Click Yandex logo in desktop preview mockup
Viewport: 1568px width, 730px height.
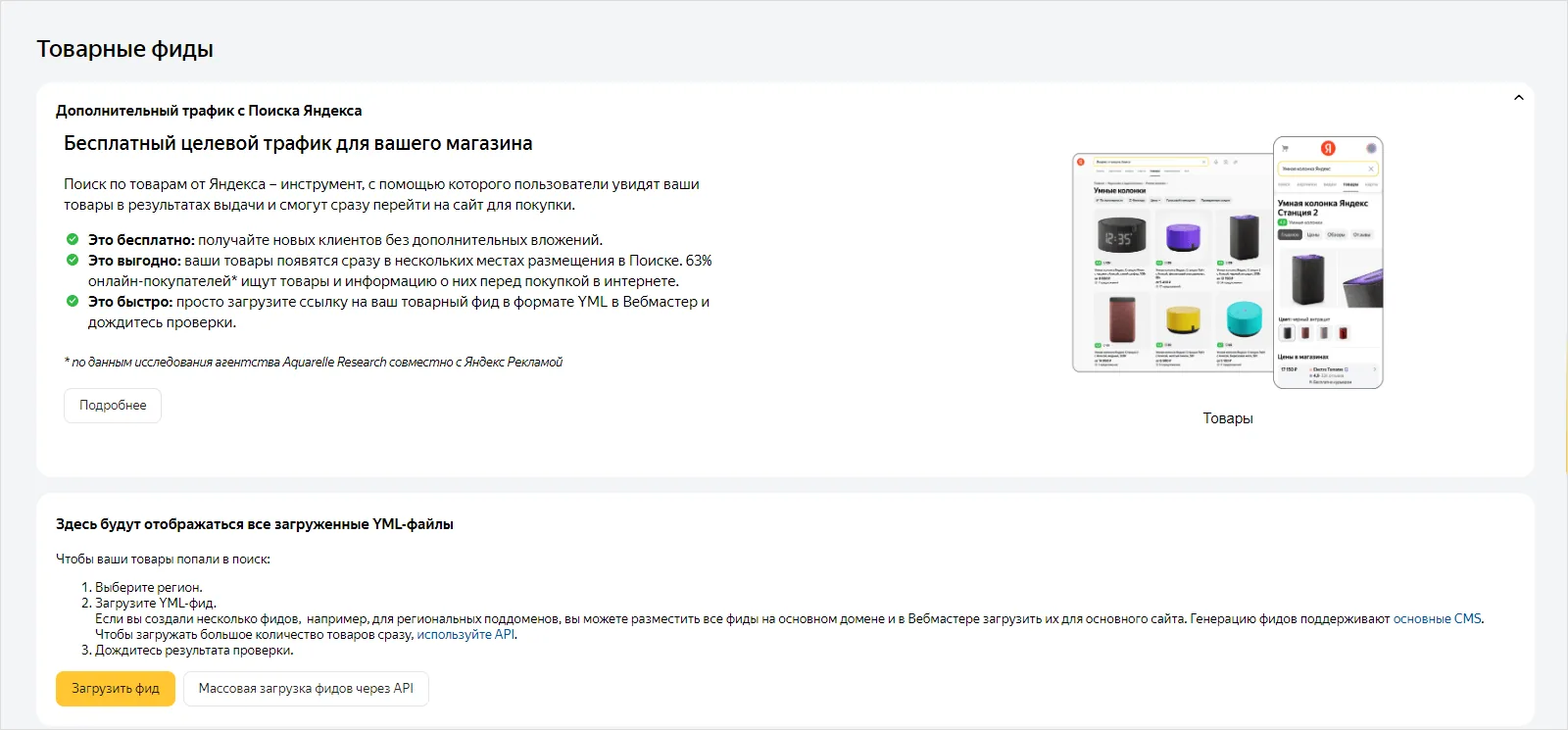click(x=1081, y=162)
